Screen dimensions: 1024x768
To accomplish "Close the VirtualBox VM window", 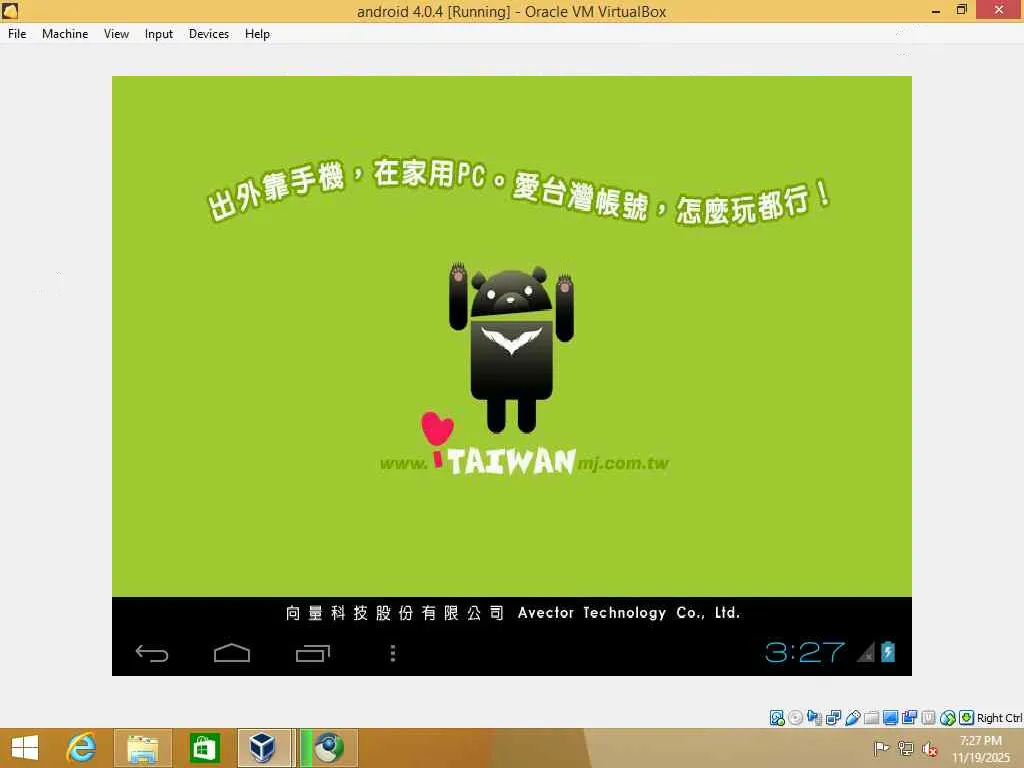I will tap(999, 10).
